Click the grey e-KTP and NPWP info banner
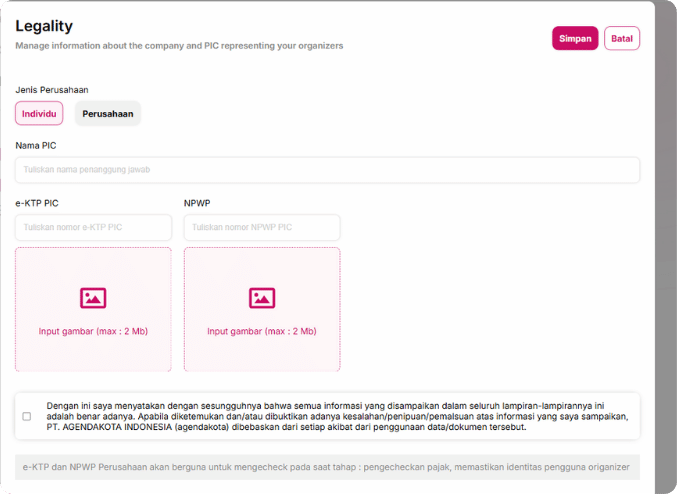Viewport: 677px width, 494px height. pyautogui.click(x=327, y=467)
